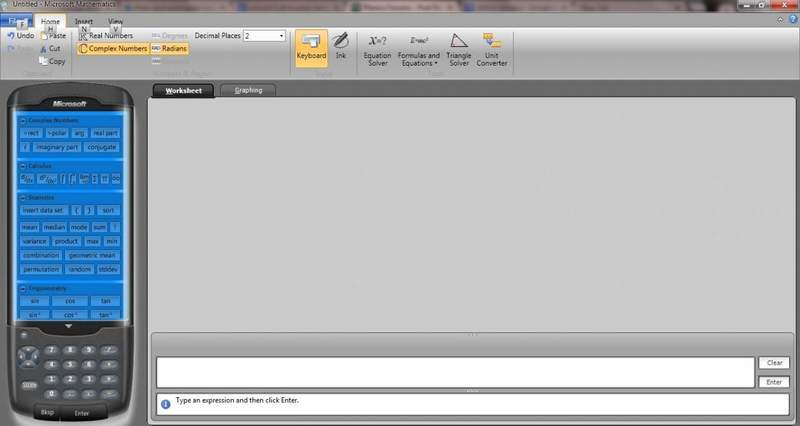Image resolution: width=800 pixels, height=426 pixels.
Task: Click the Paste icon
Action: pos(44,36)
